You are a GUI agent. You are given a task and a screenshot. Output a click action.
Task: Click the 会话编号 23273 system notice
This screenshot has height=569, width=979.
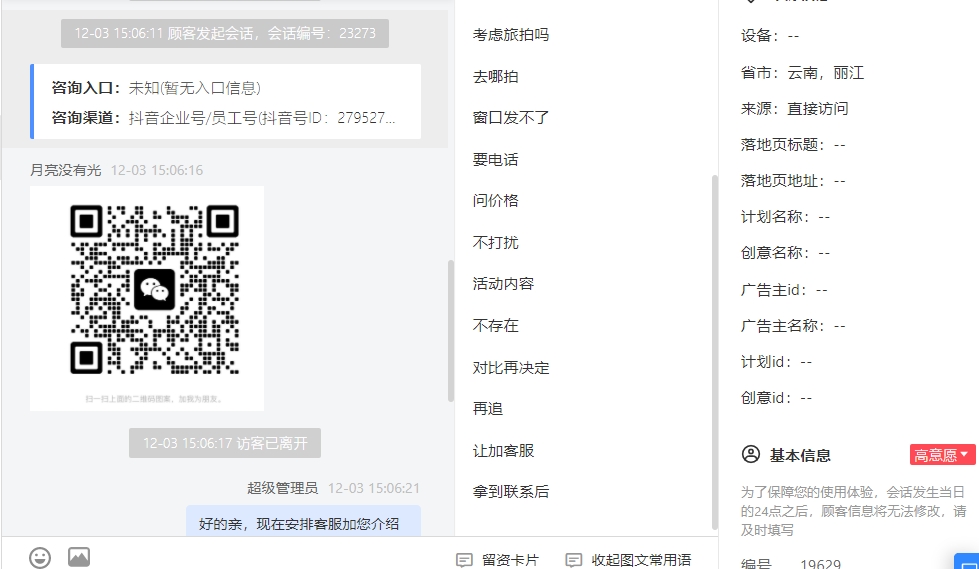pyautogui.click(x=225, y=34)
